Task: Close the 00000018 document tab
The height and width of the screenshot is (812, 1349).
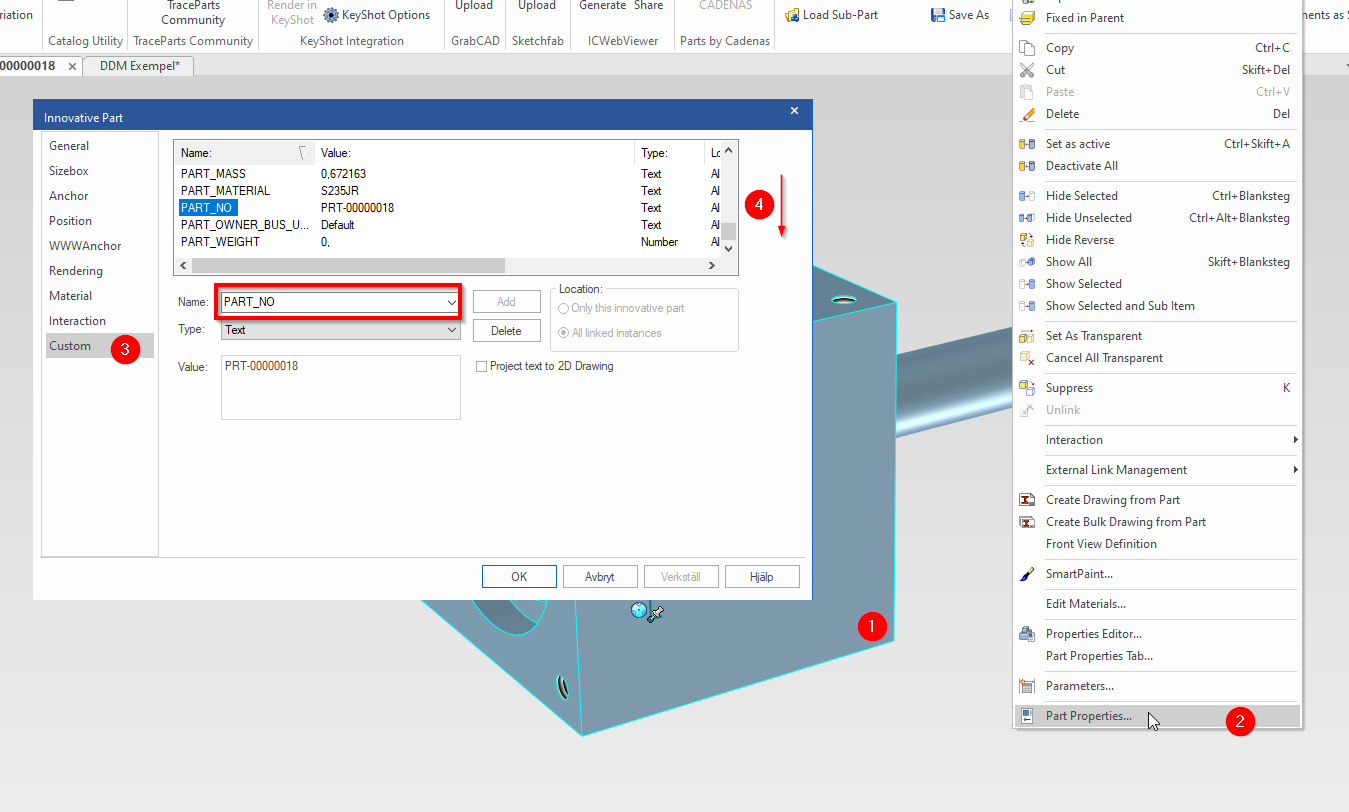Action: 72,66
